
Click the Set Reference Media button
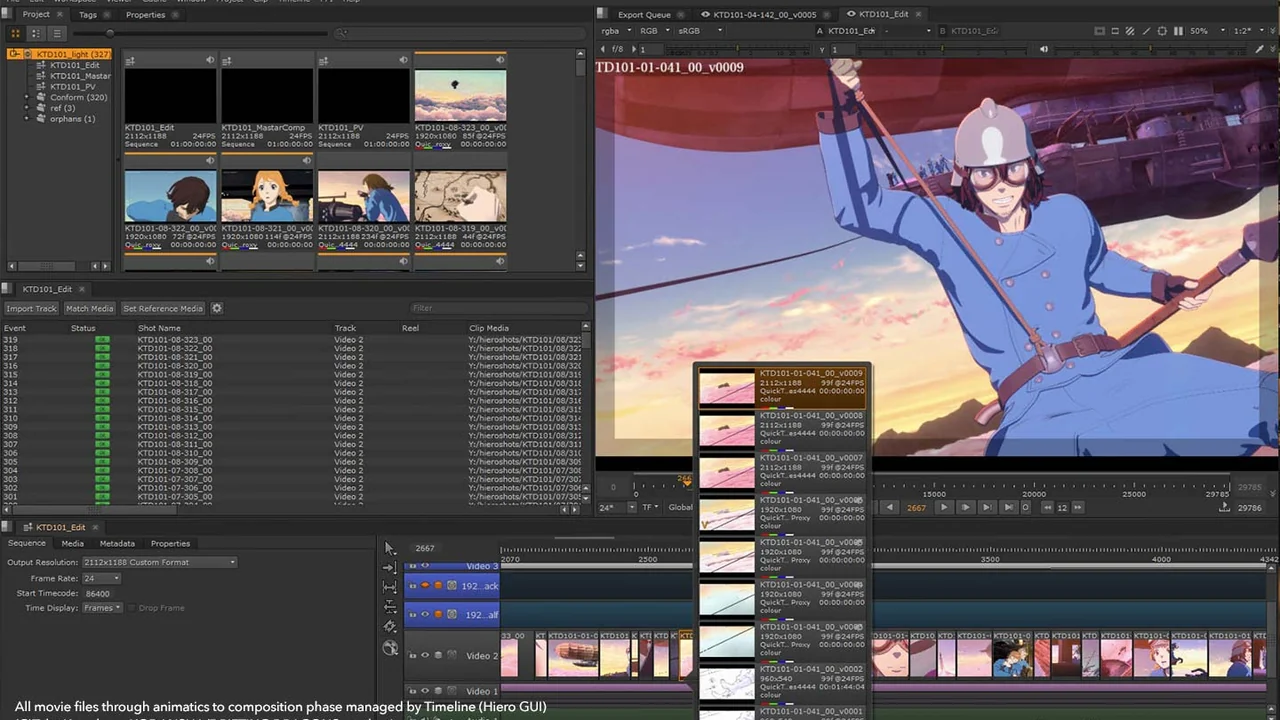[163, 309]
